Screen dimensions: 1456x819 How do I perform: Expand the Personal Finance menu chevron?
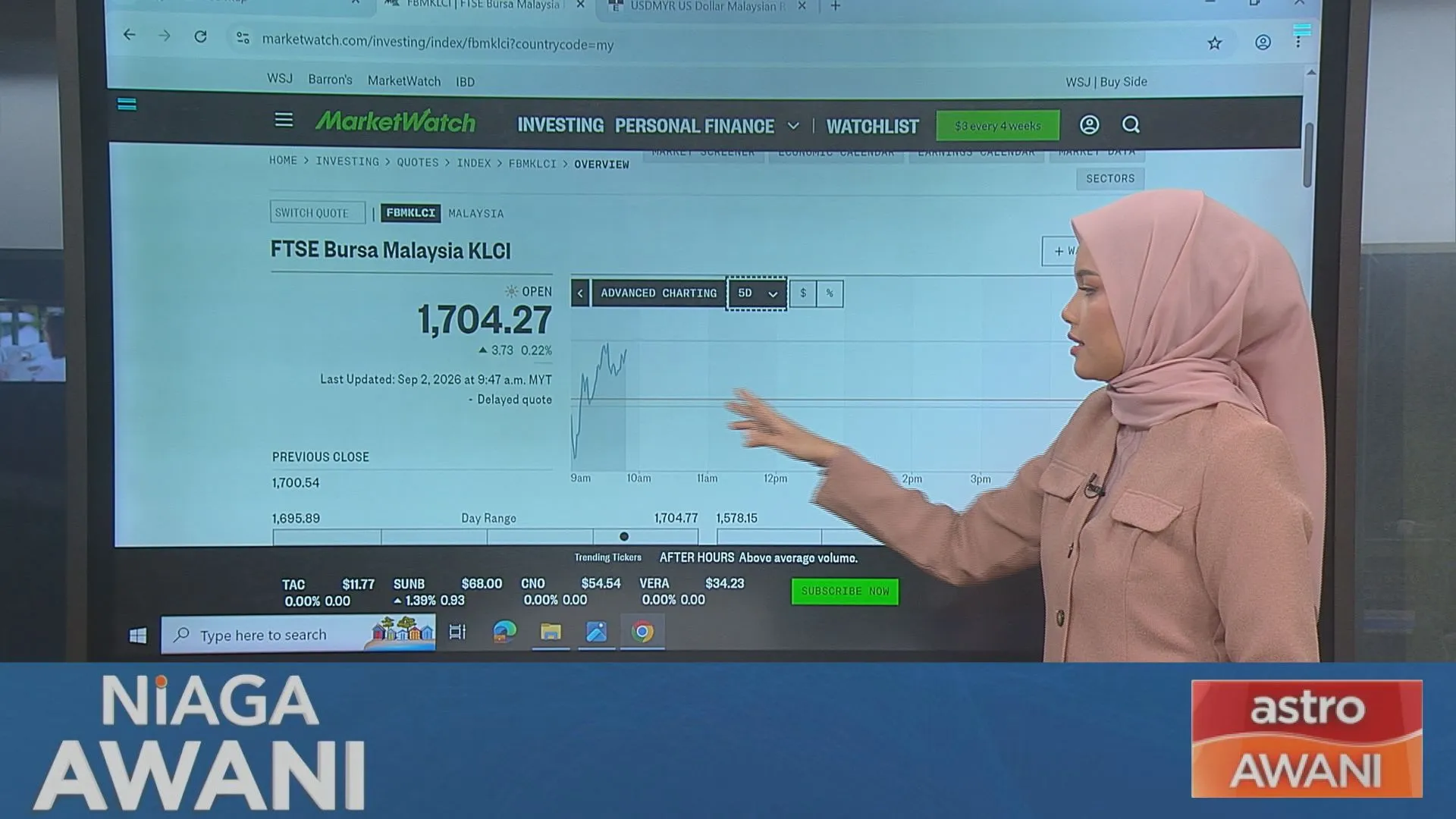pos(793,126)
